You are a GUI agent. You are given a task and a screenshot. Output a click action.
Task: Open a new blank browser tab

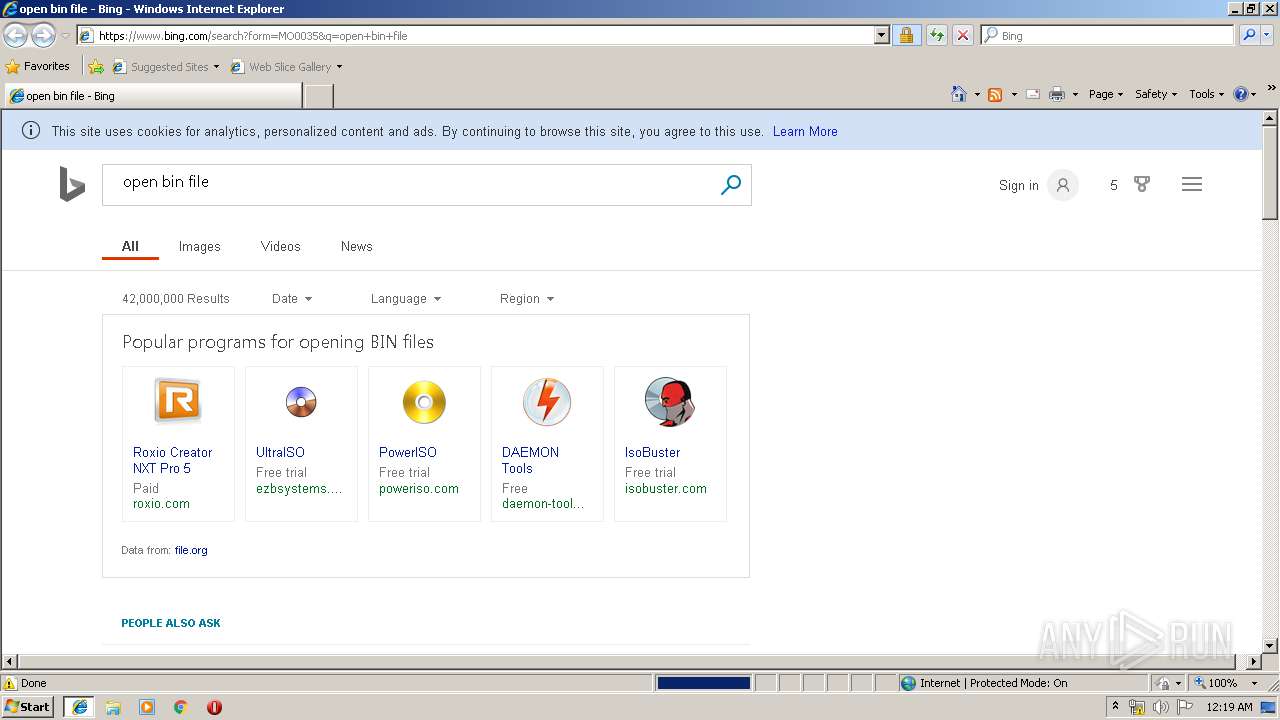(318, 96)
